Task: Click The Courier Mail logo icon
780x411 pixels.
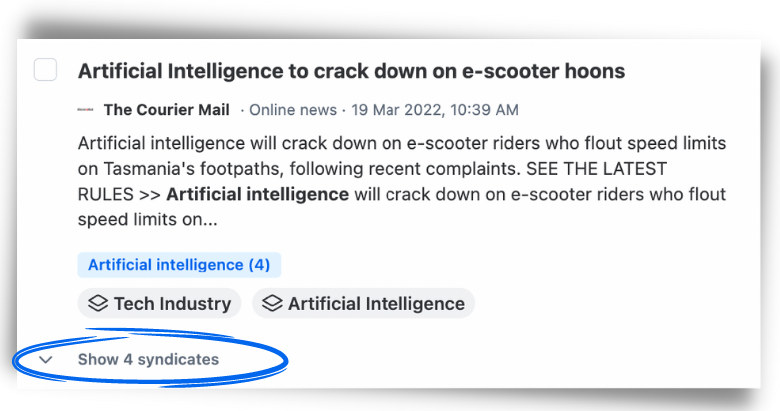Action: (86, 109)
